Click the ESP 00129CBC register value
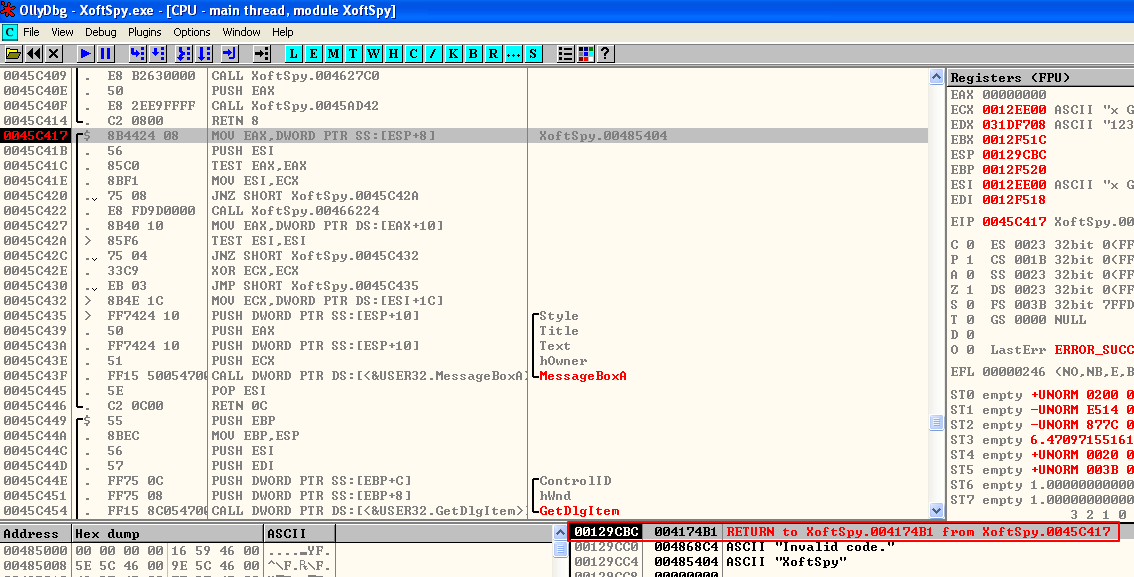Viewport: 1134px width, 577px height. coord(1014,155)
